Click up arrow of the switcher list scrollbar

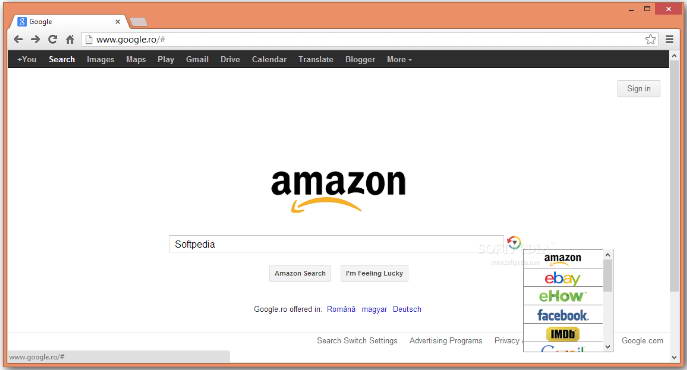(x=608, y=255)
